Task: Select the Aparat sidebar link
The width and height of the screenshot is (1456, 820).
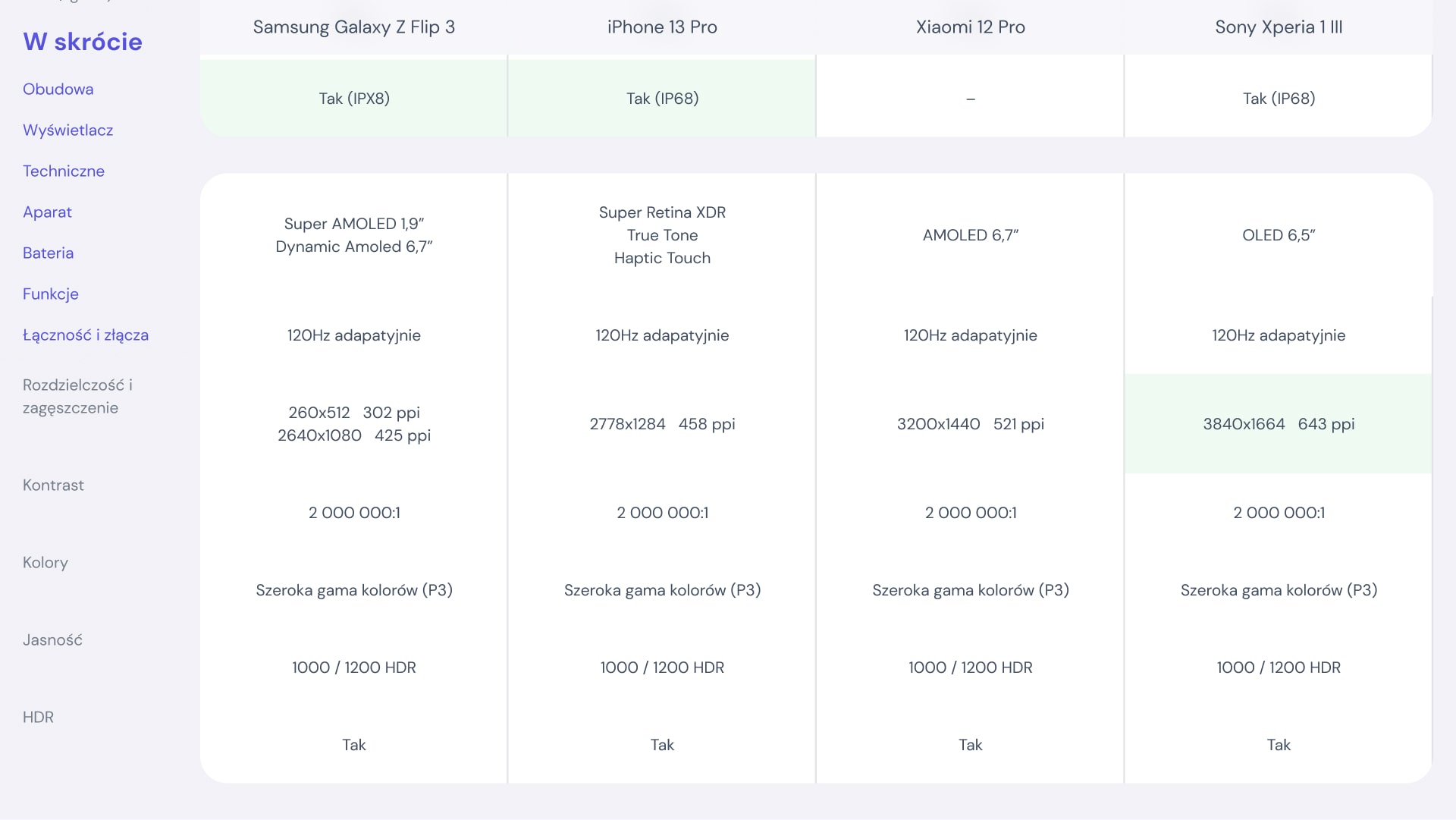Action: (x=48, y=212)
